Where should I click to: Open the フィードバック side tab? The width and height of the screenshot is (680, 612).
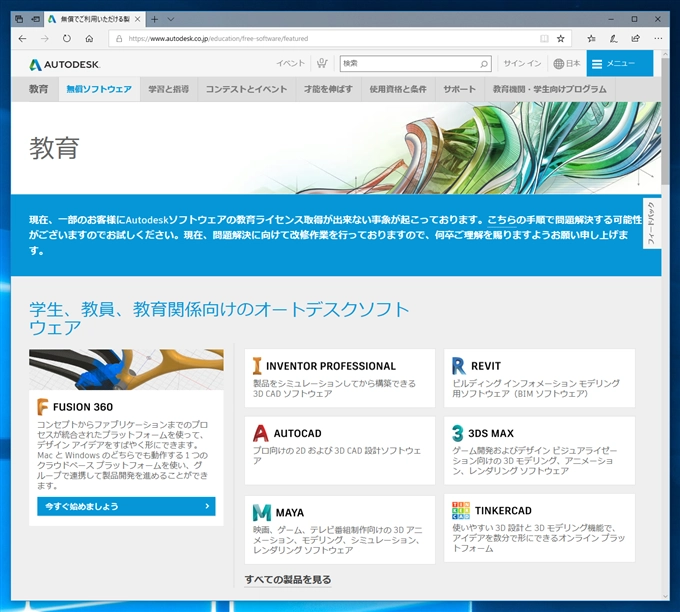click(x=651, y=223)
